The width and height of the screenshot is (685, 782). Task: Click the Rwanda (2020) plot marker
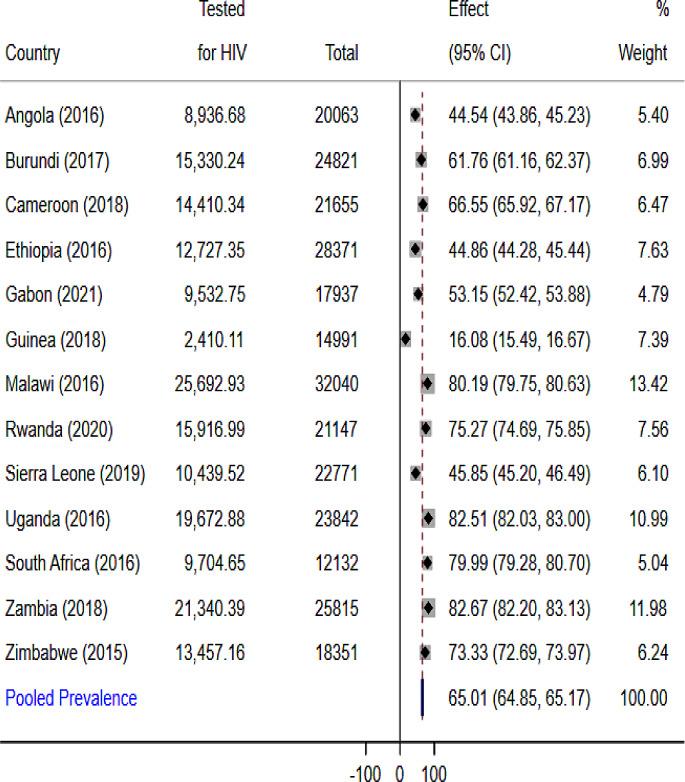tap(426, 428)
